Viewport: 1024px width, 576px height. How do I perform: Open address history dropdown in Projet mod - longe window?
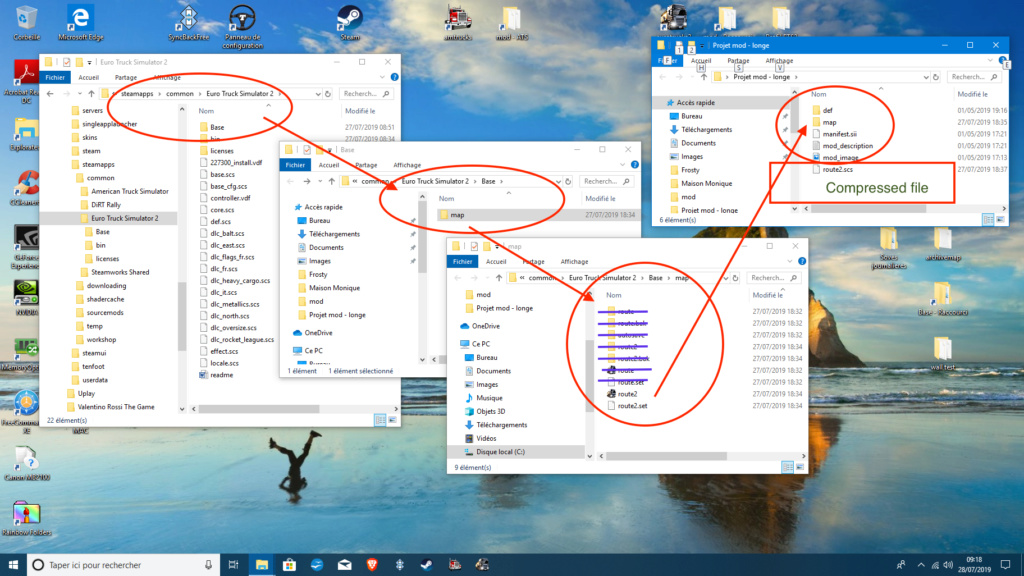click(926, 77)
